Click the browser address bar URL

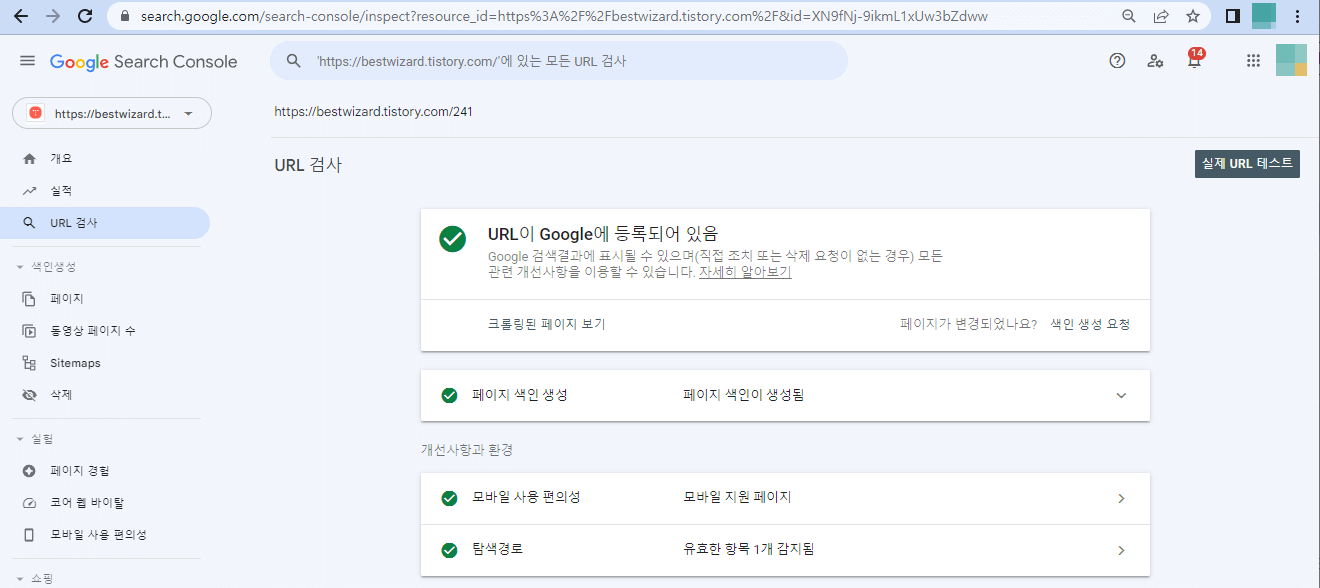pyautogui.click(x=564, y=16)
